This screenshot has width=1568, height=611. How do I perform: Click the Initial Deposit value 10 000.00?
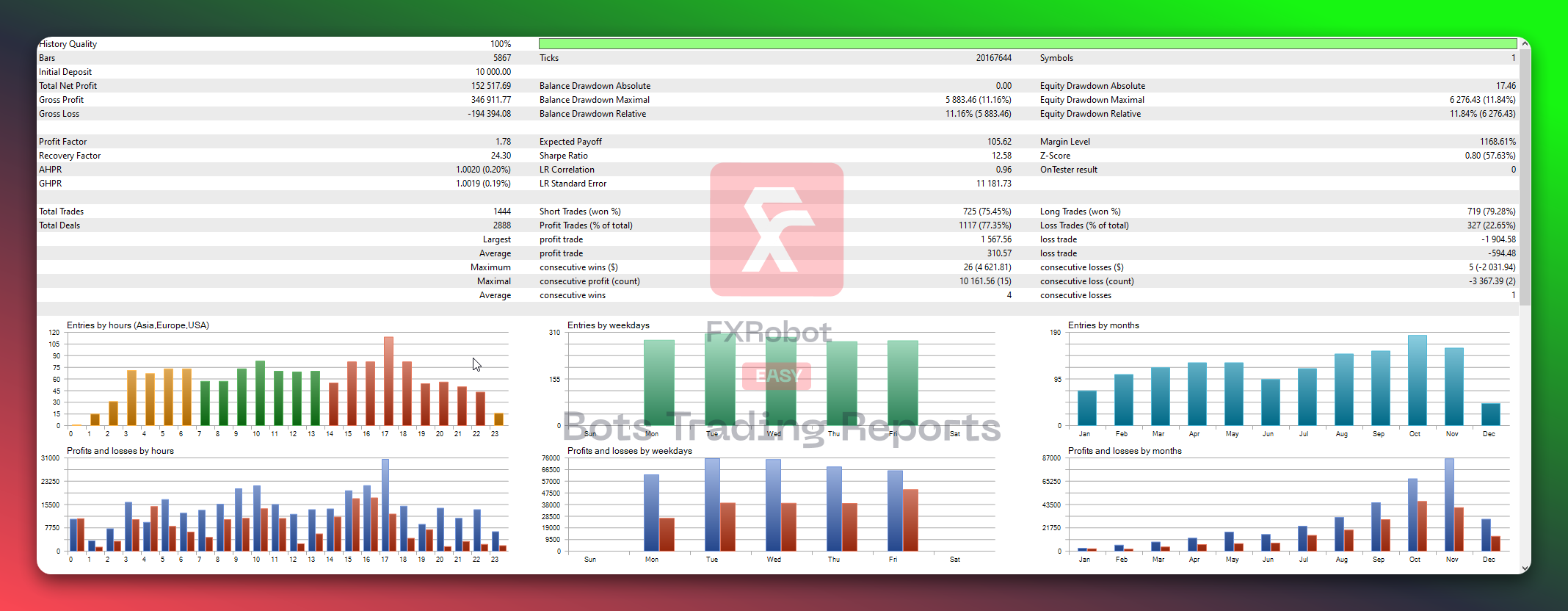tap(493, 72)
